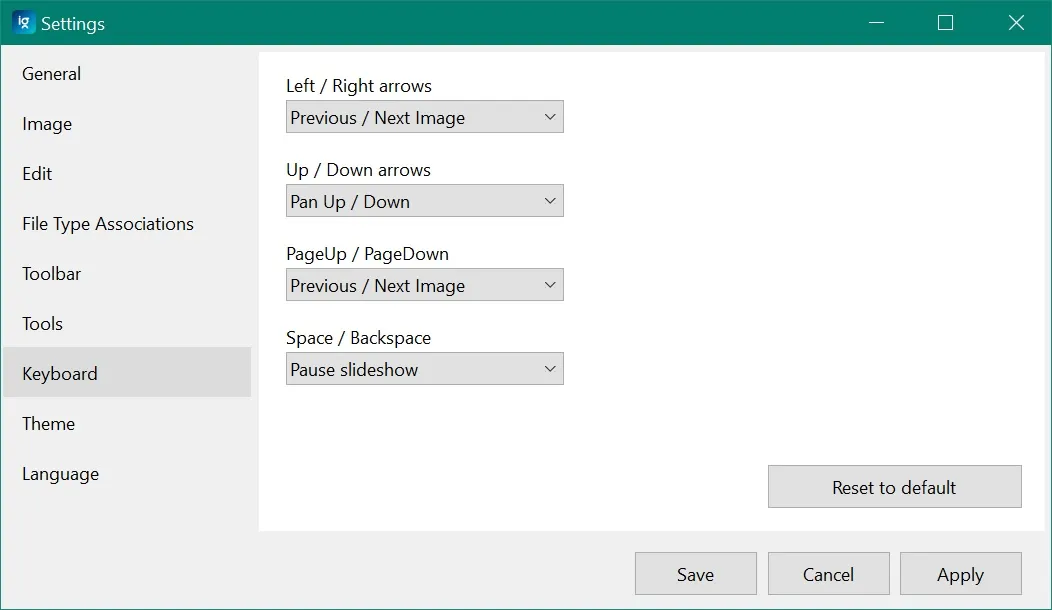Expand the Up / Down arrows dropdown
Screen dimensions: 1052x610
pyautogui.click(x=425, y=201)
